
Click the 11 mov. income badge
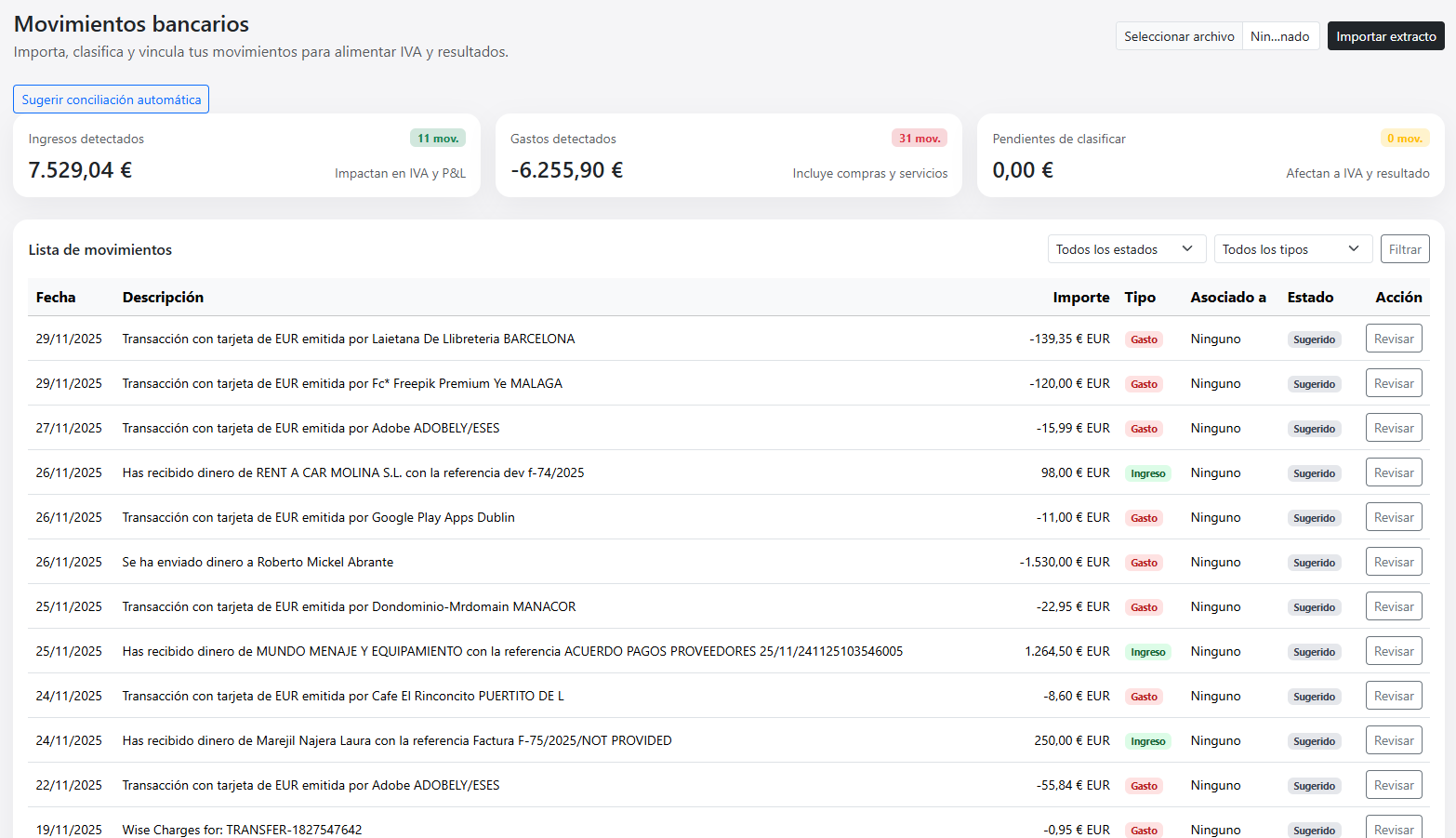click(x=437, y=139)
